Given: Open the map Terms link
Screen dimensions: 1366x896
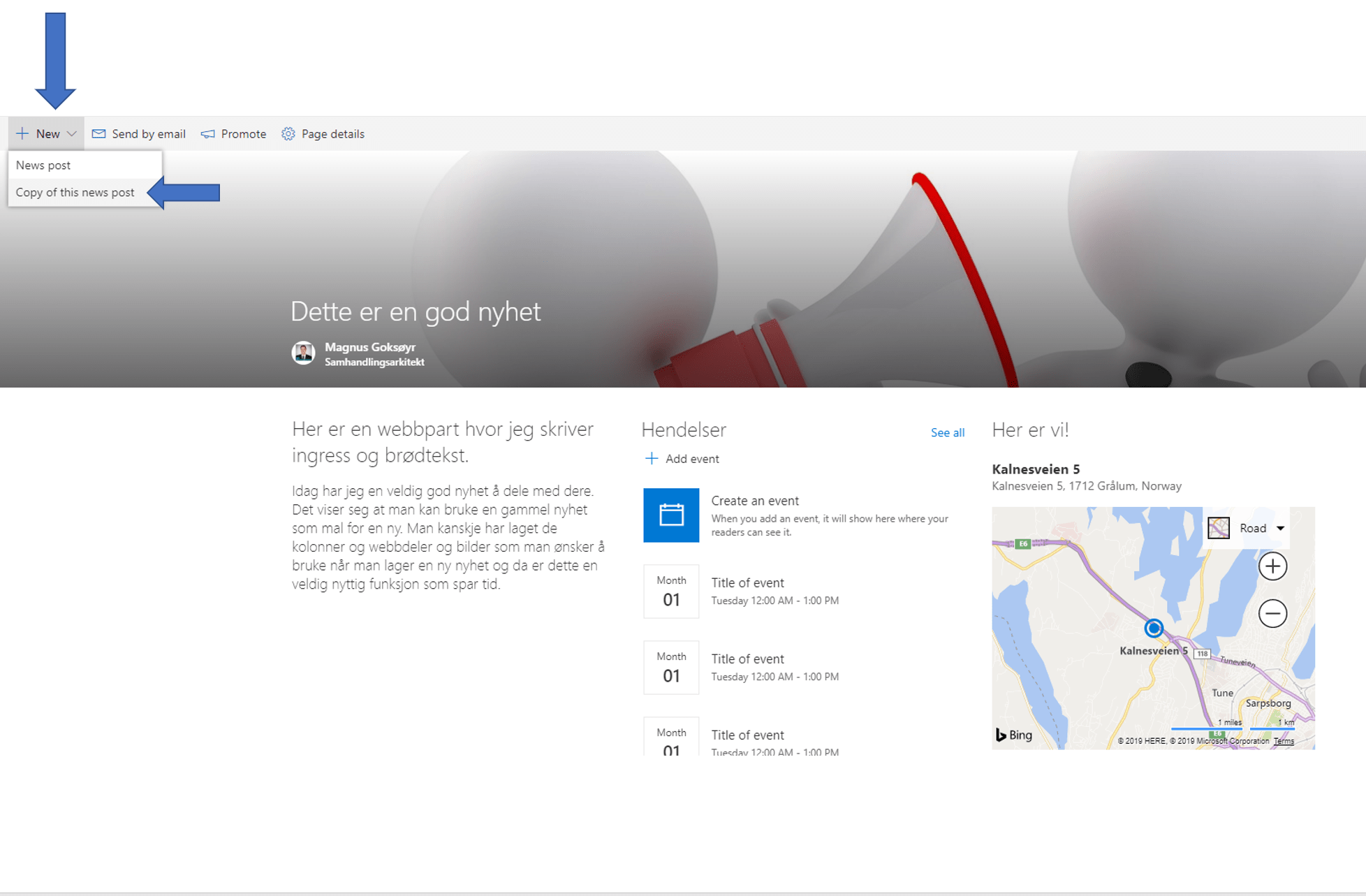Looking at the screenshot, I should tap(1284, 741).
